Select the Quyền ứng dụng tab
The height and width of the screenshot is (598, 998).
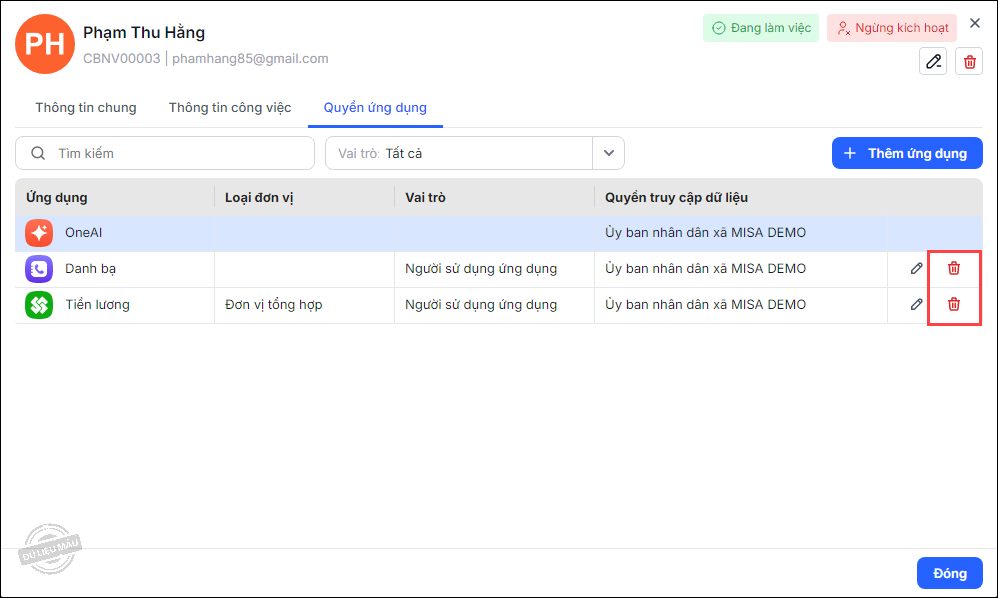pyautogui.click(x=375, y=108)
